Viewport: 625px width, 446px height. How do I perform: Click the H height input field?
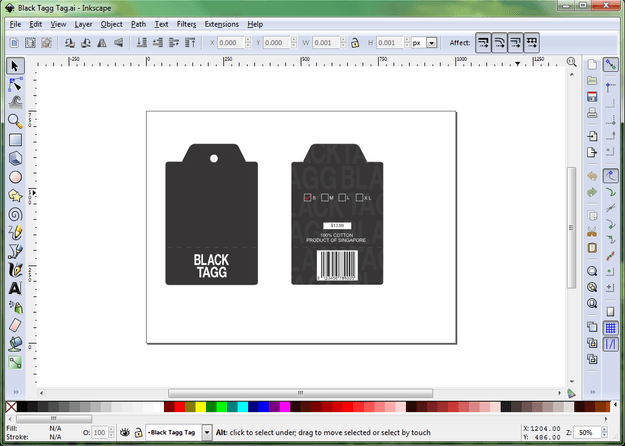coord(389,43)
